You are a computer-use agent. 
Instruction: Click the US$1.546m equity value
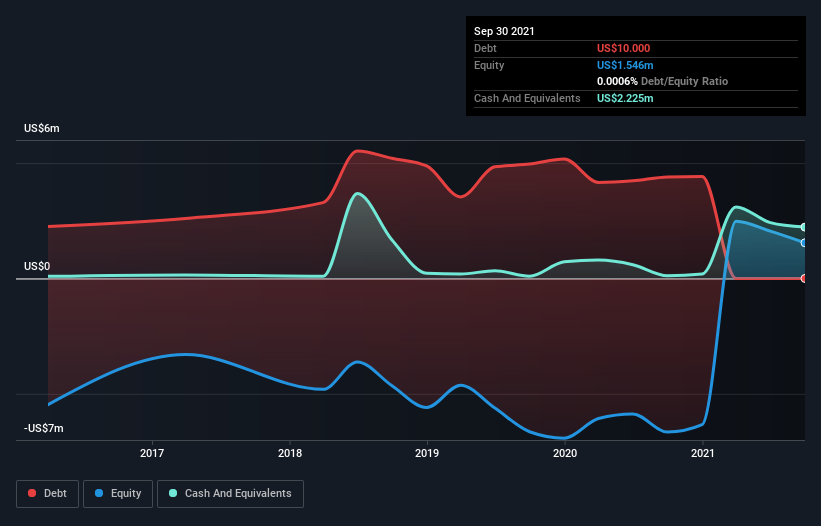625,65
